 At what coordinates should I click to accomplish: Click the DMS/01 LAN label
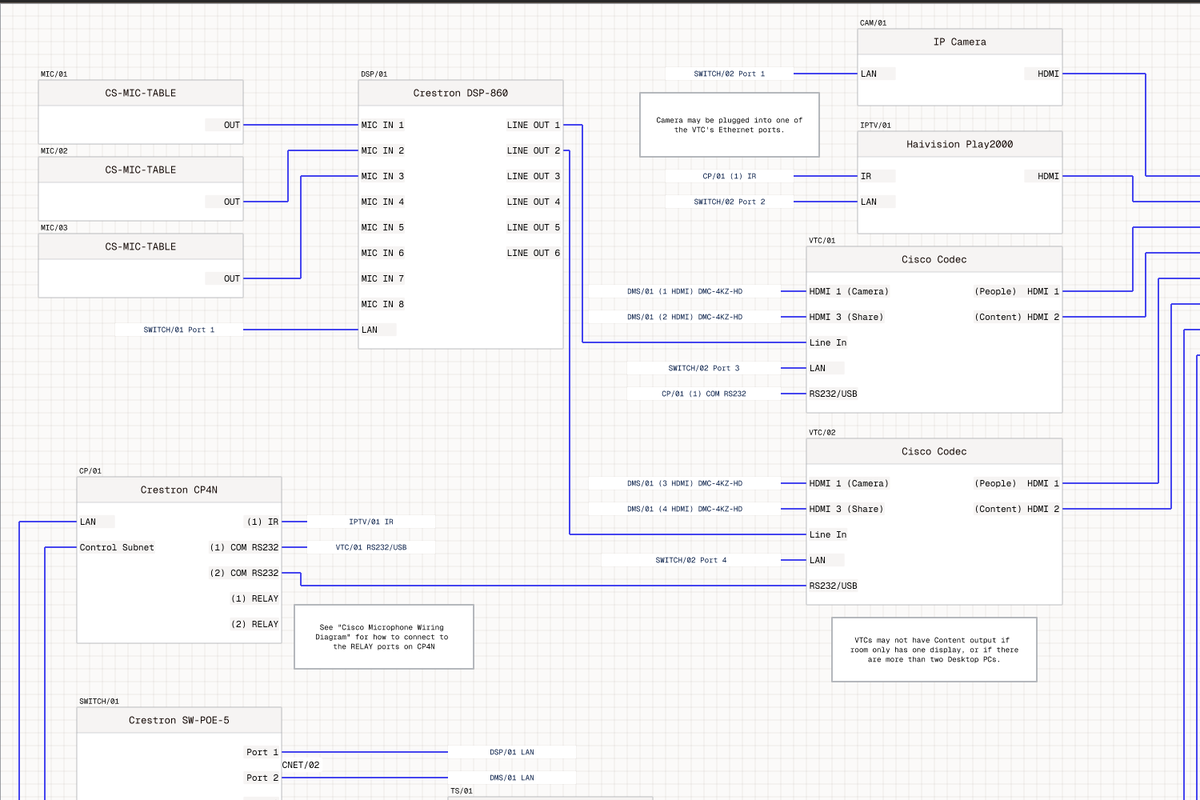point(512,778)
